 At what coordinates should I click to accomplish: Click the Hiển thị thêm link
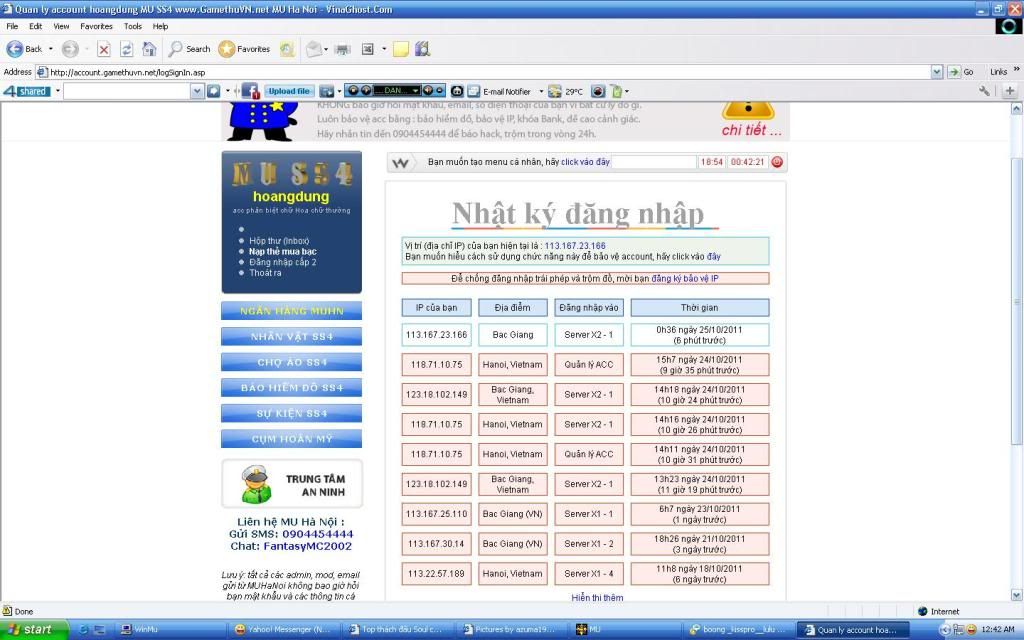[x=597, y=598]
